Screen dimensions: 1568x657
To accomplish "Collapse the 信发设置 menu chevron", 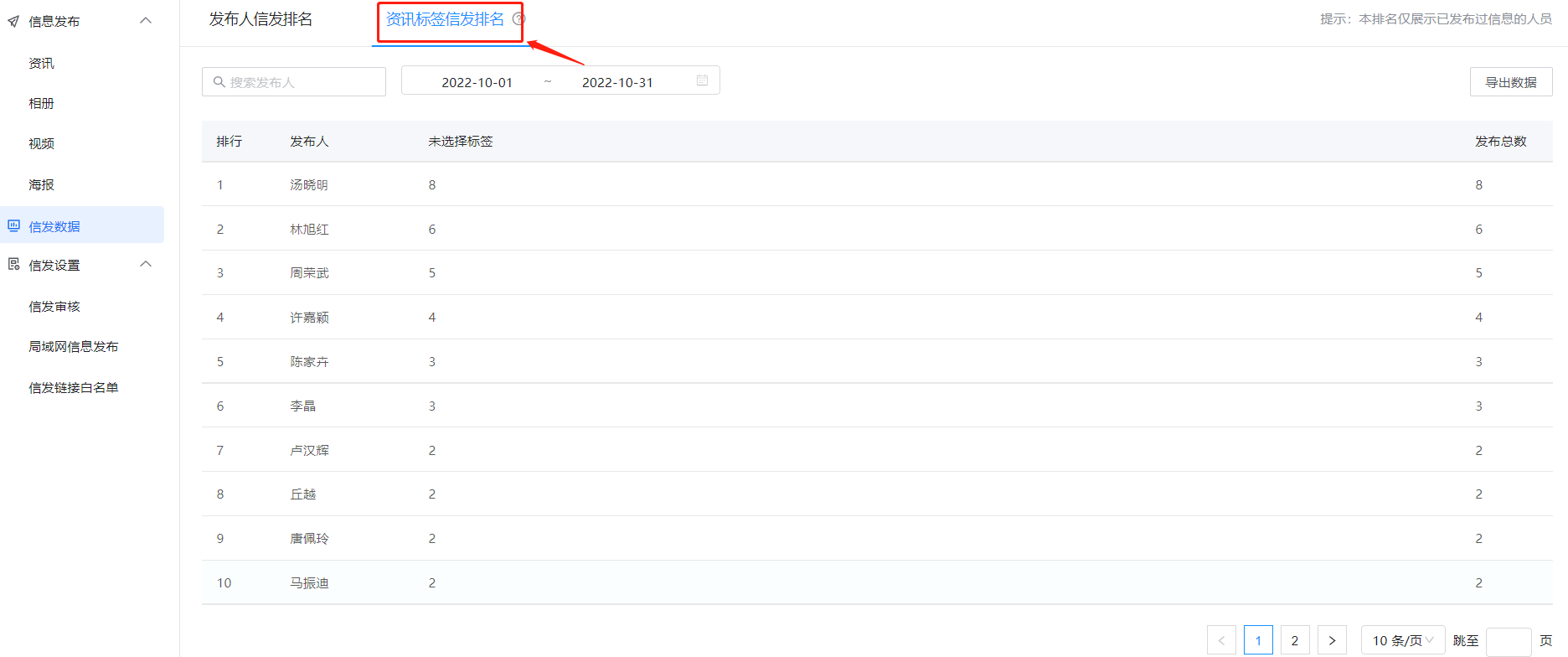I will tap(146, 264).
